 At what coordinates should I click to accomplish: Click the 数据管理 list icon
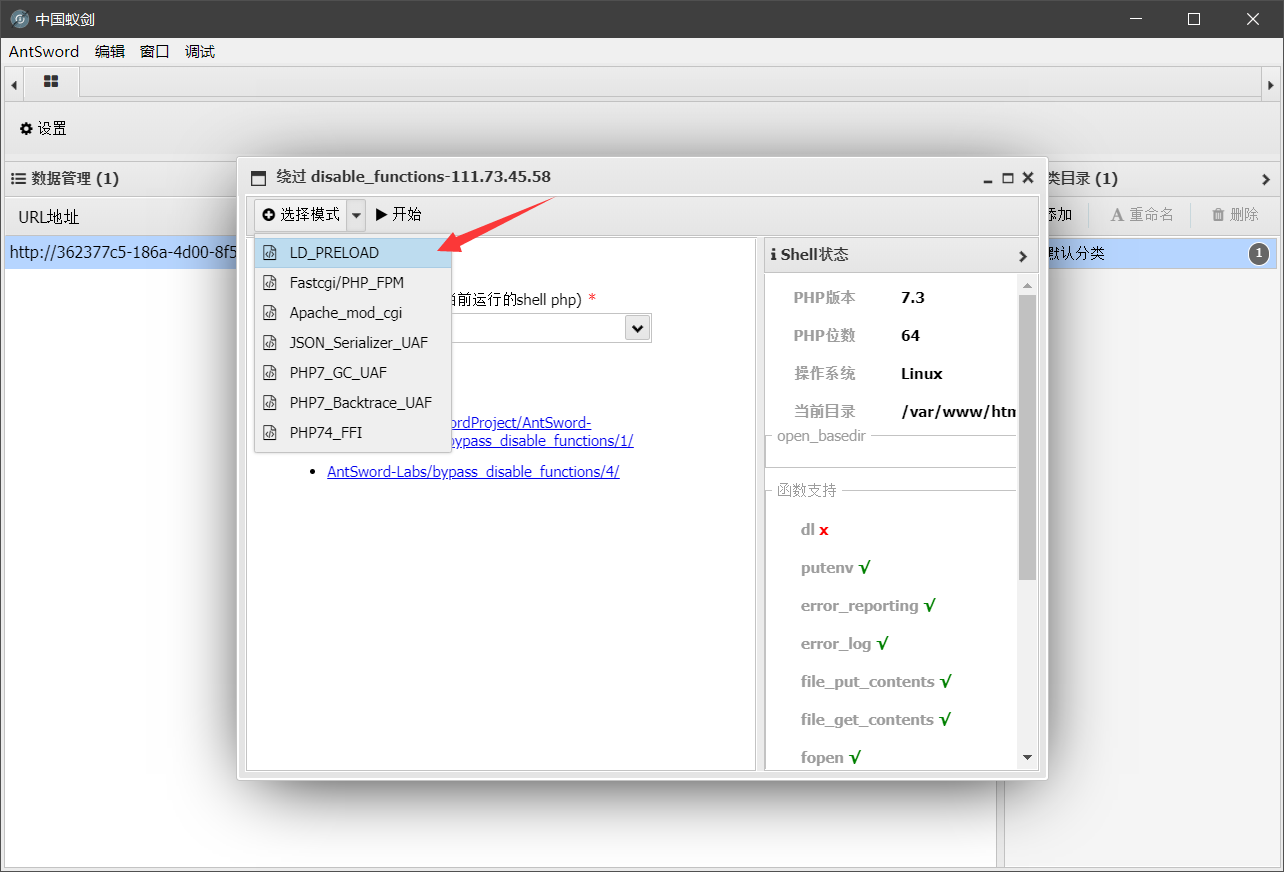click(18, 178)
